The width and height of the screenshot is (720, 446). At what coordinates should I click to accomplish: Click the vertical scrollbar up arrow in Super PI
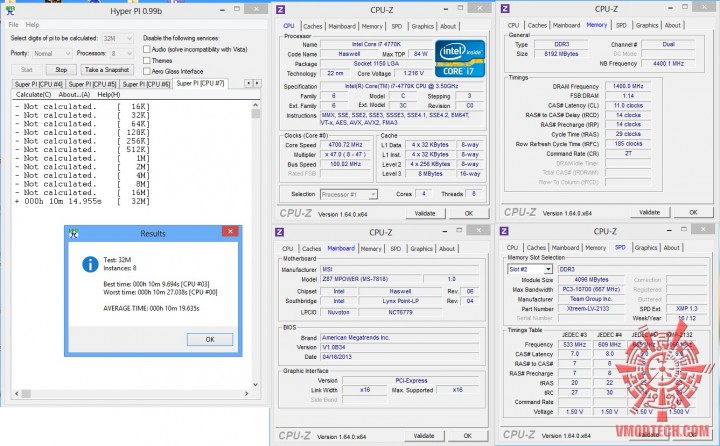(x=256, y=105)
